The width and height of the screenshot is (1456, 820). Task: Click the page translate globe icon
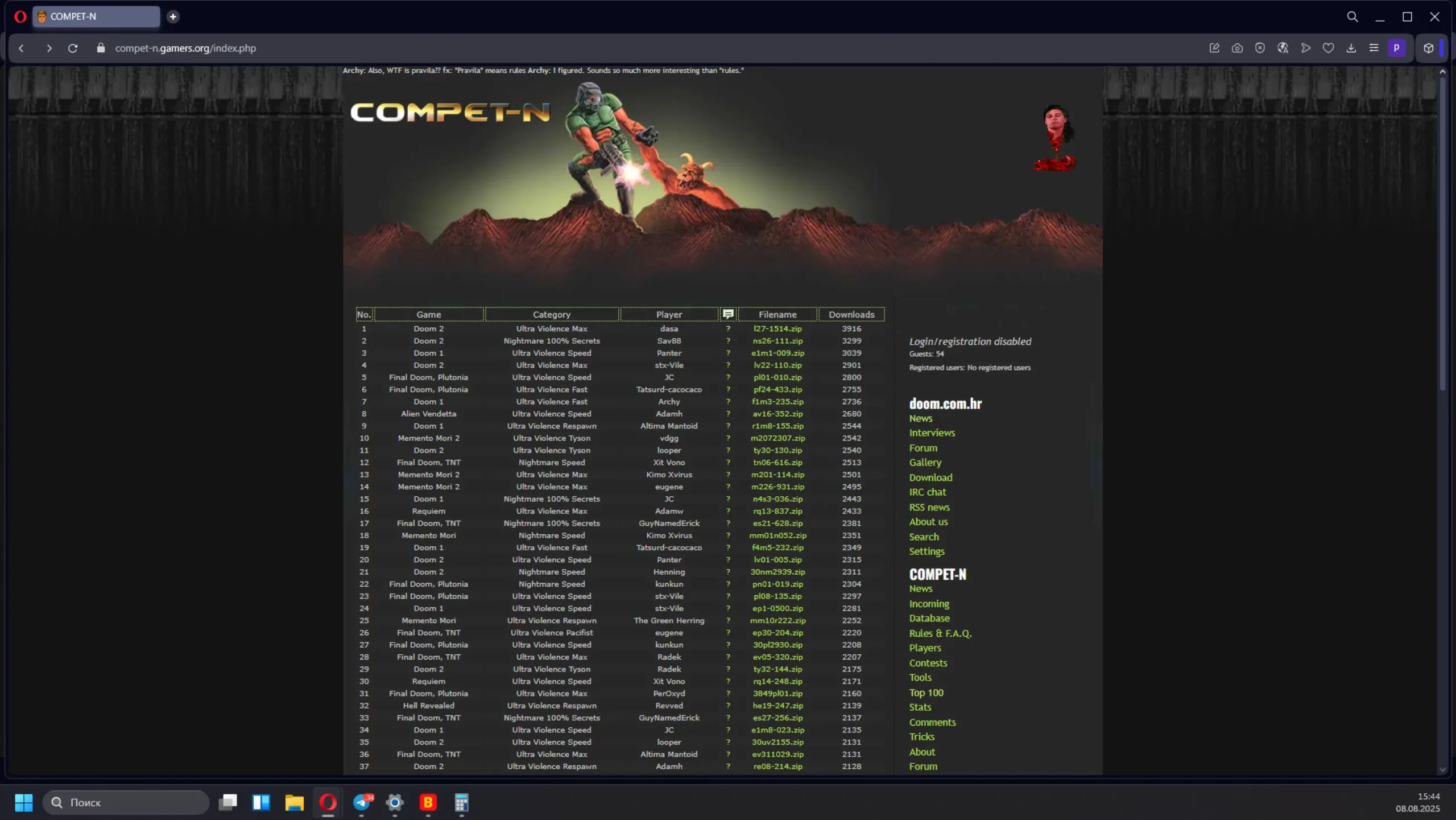pyautogui.click(x=1283, y=48)
